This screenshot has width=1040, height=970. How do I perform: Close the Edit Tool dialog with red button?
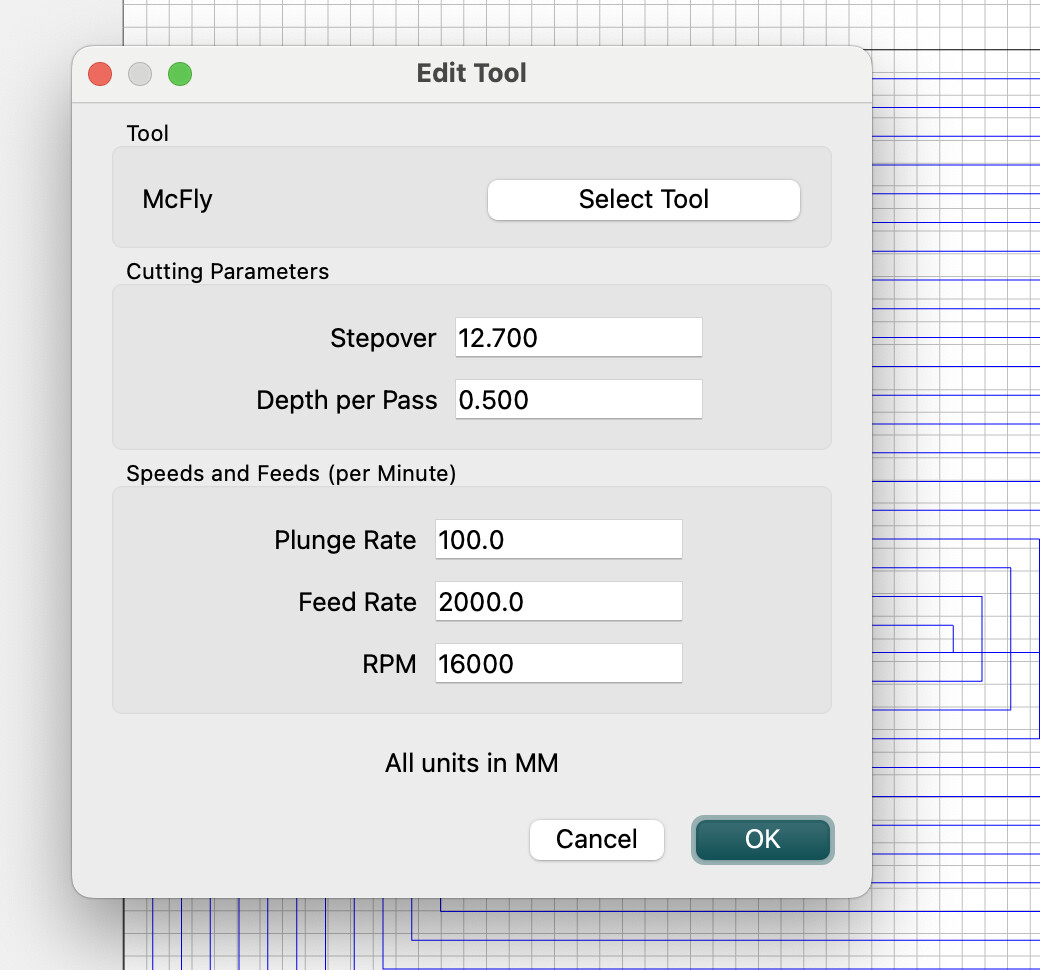point(100,74)
